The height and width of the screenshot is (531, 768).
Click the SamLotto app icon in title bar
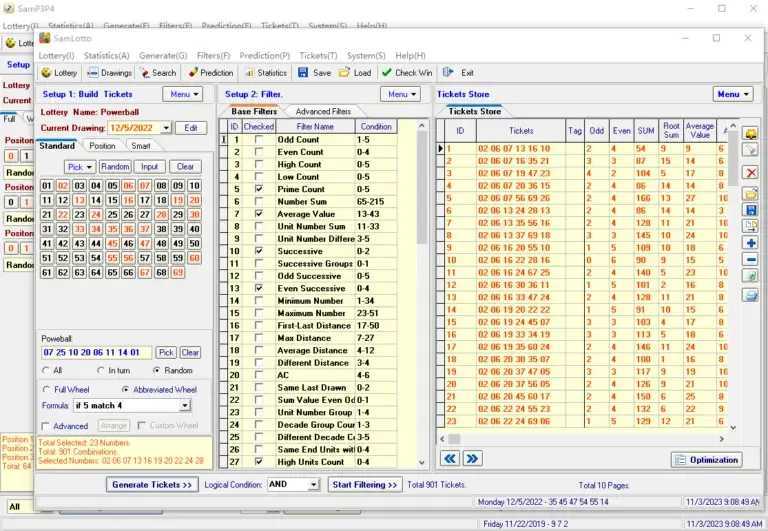click(45, 38)
